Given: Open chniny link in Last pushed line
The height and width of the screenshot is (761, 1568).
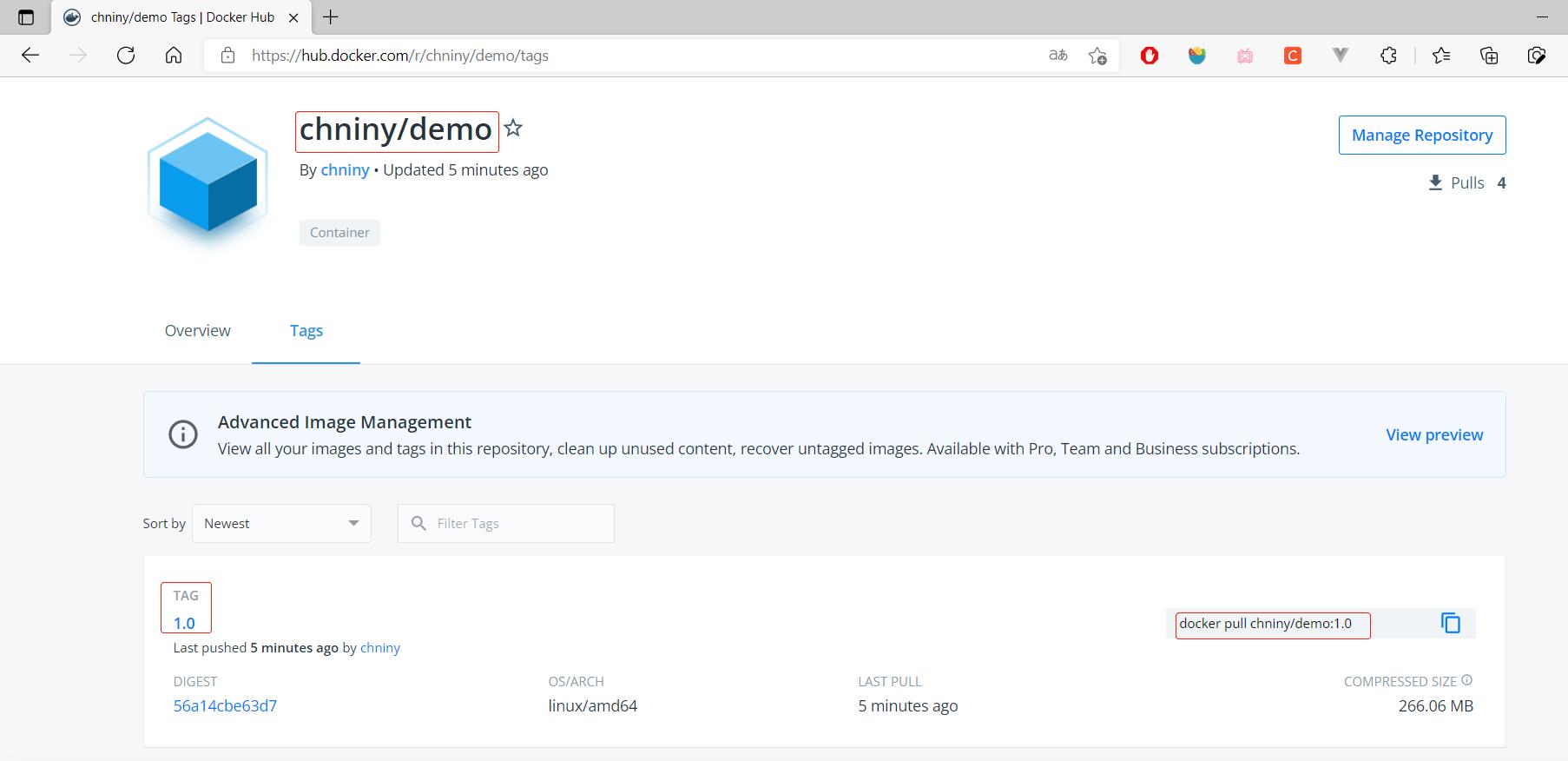Looking at the screenshot, I should click(x=380, y=648).
